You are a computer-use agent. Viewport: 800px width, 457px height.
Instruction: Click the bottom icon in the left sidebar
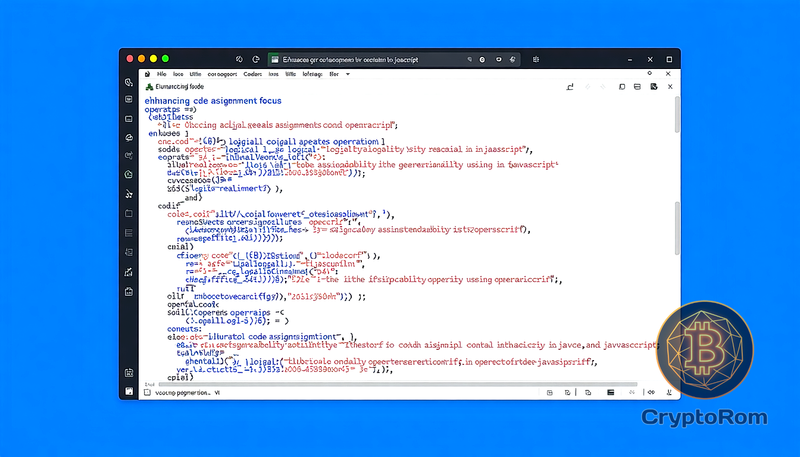click(x=129, y=391)
